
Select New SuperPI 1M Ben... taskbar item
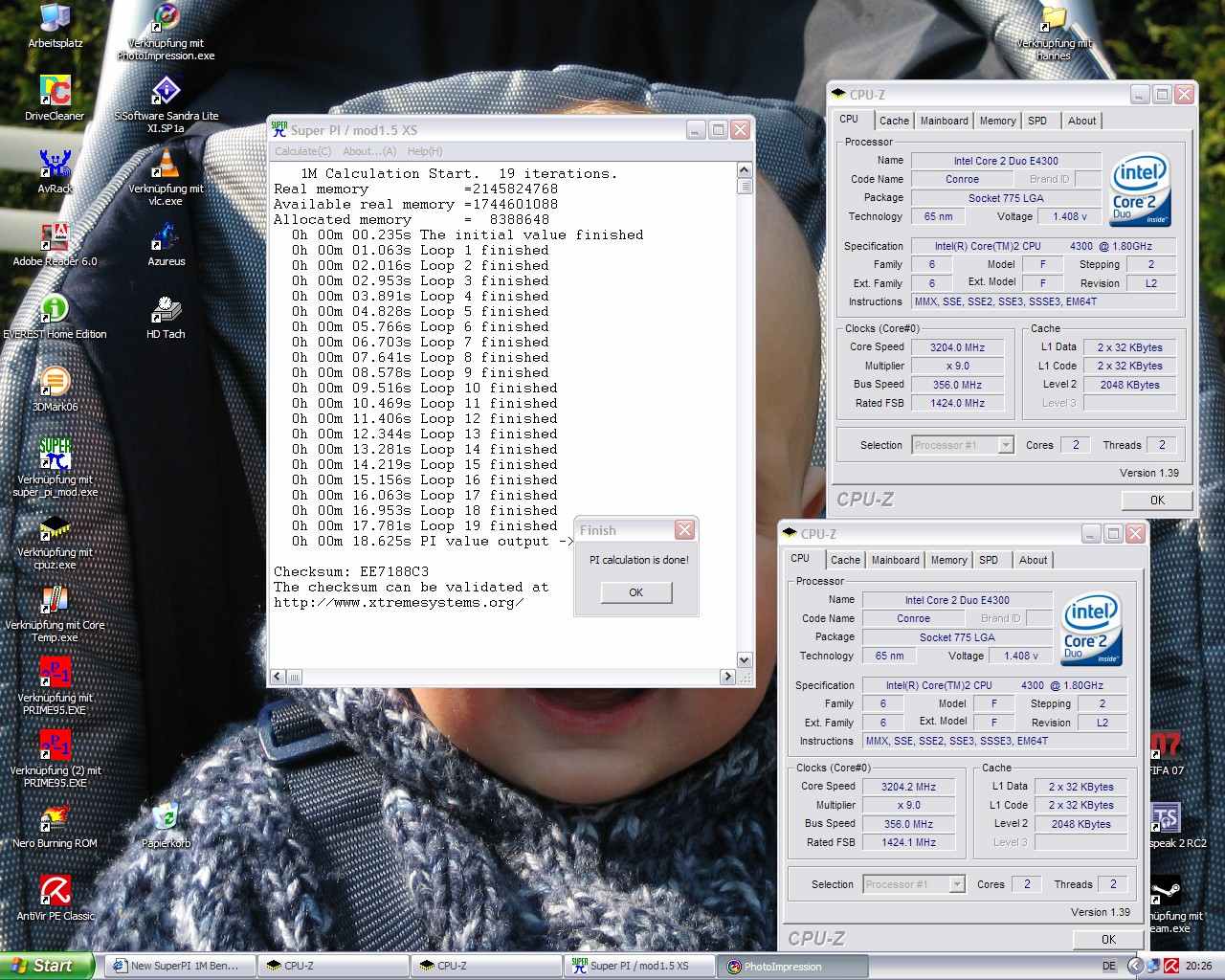pos(179,966)
